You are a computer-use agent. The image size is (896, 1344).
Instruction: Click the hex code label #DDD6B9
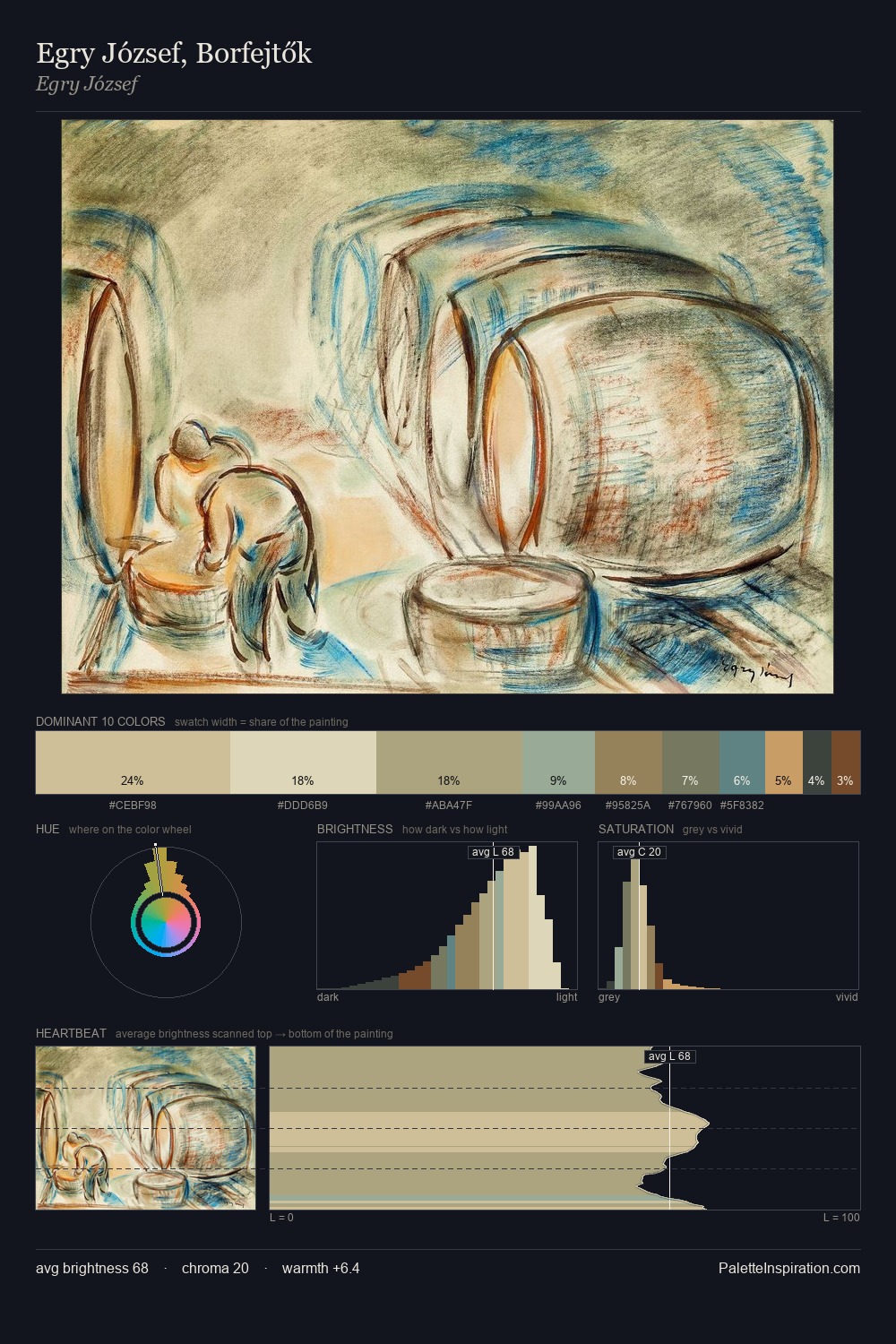303,806
